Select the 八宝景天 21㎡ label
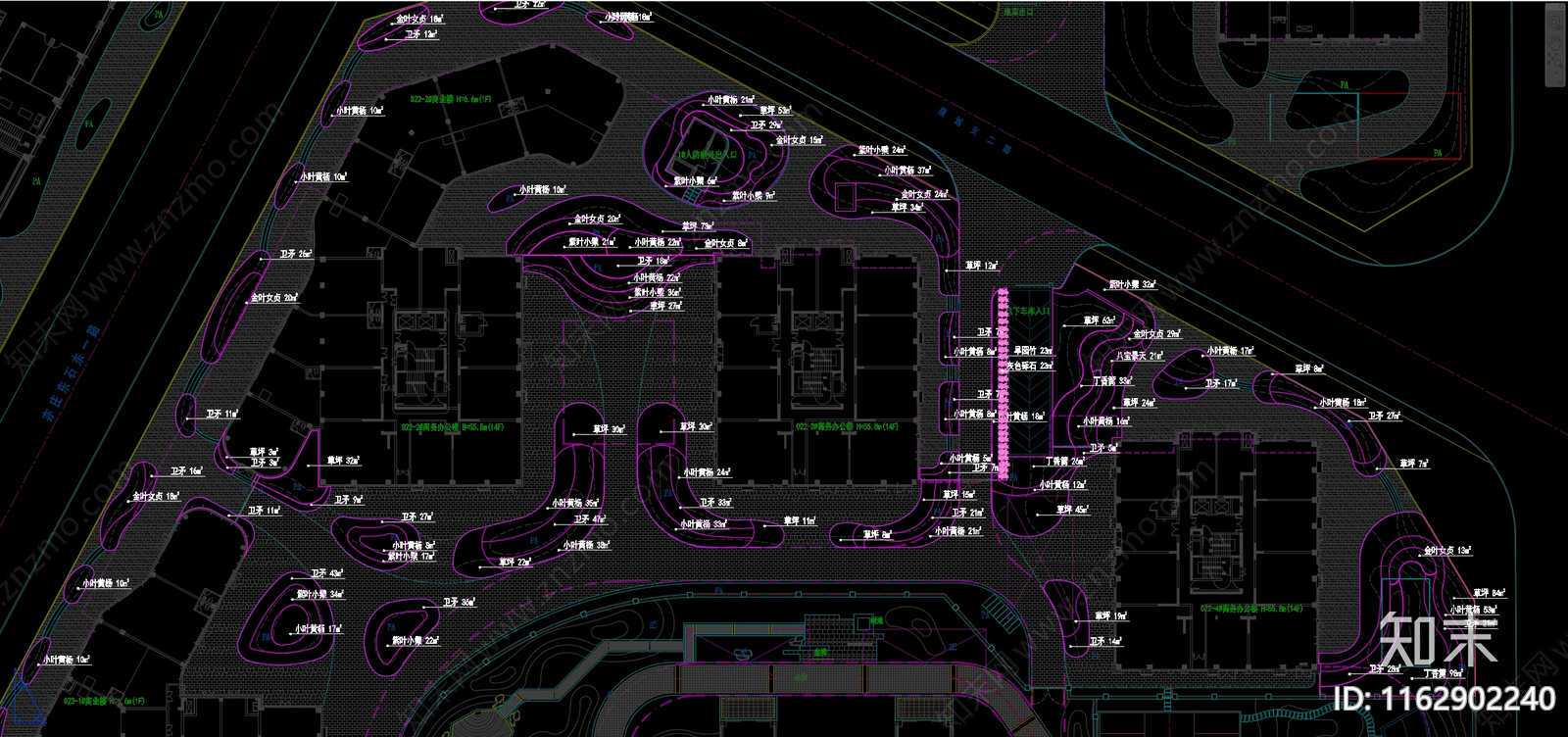Viewport: 1568px width, 737px height. point(1141,356)
